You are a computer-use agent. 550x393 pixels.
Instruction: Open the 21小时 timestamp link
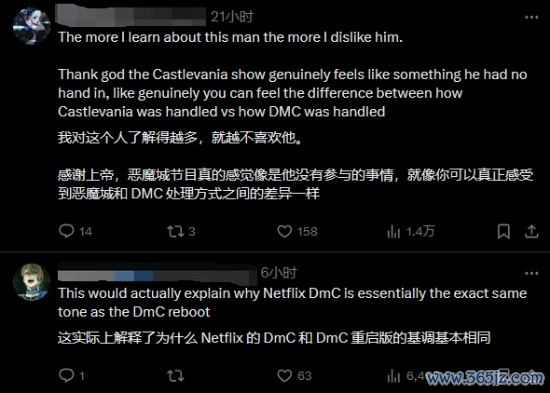(x=232, y=16)
